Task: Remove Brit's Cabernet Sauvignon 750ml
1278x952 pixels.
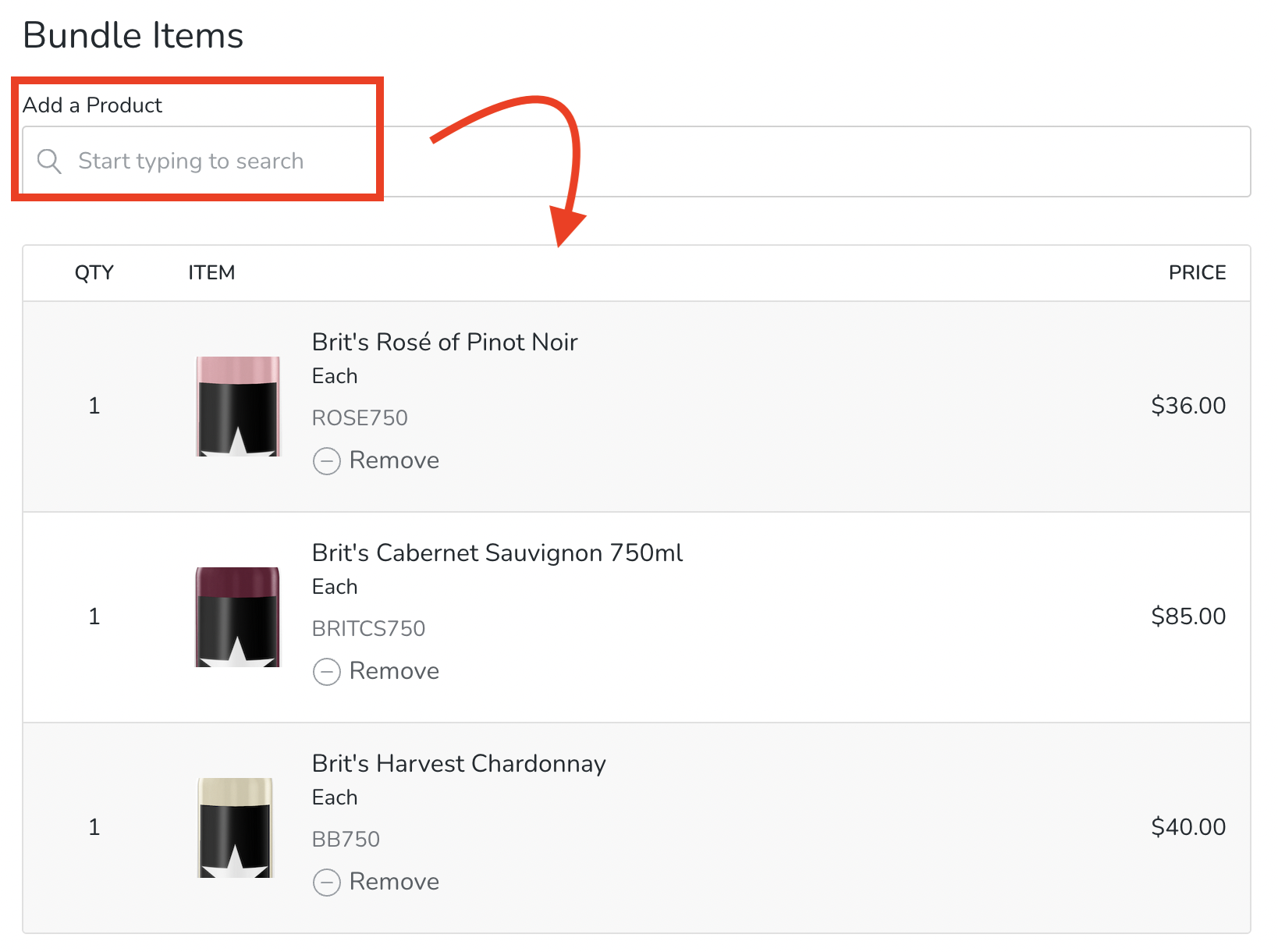Action: pos(394,672)
